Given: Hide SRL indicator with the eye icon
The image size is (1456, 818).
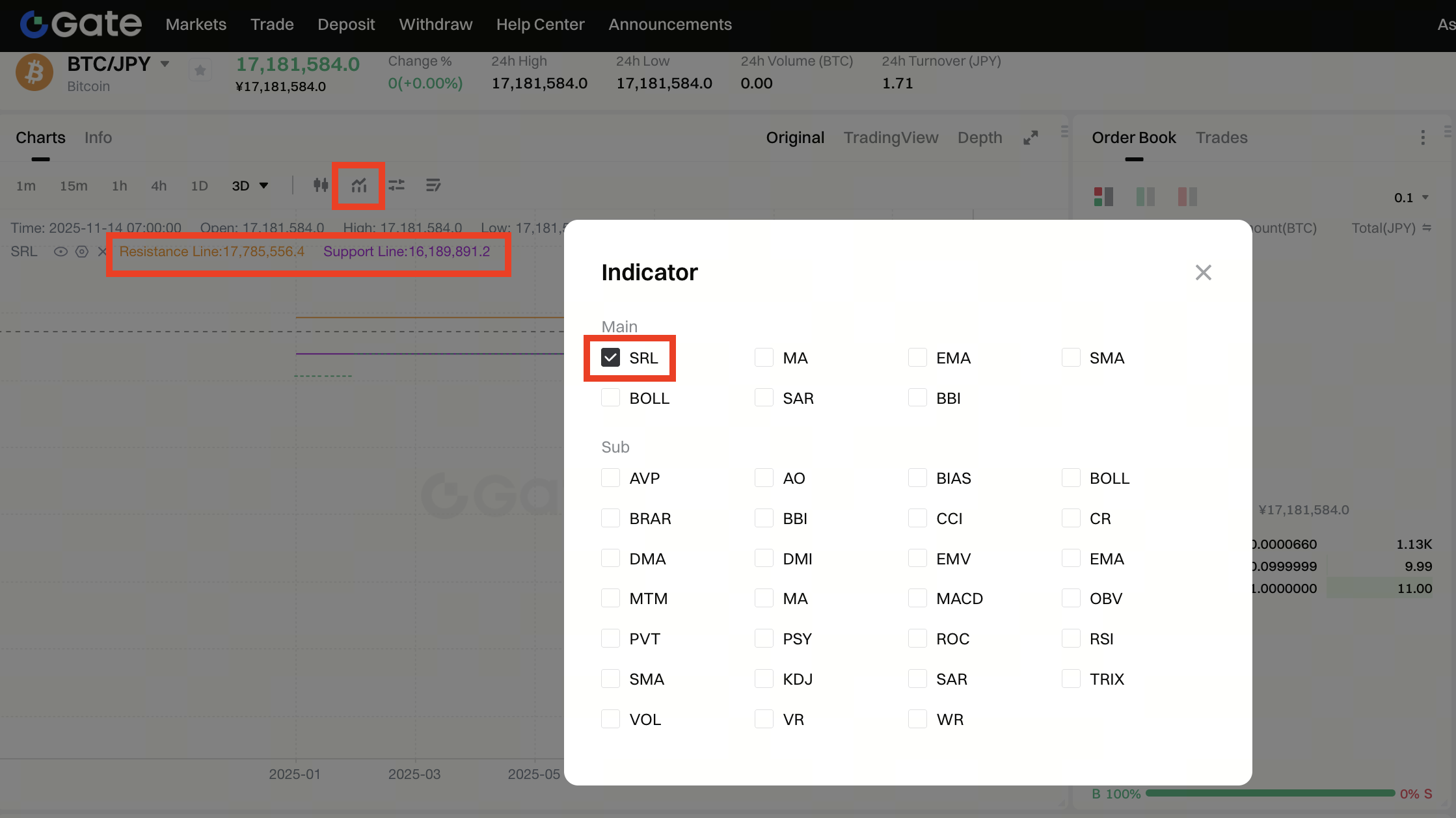Looking at the screenshot, I should (x=61, y=252).
